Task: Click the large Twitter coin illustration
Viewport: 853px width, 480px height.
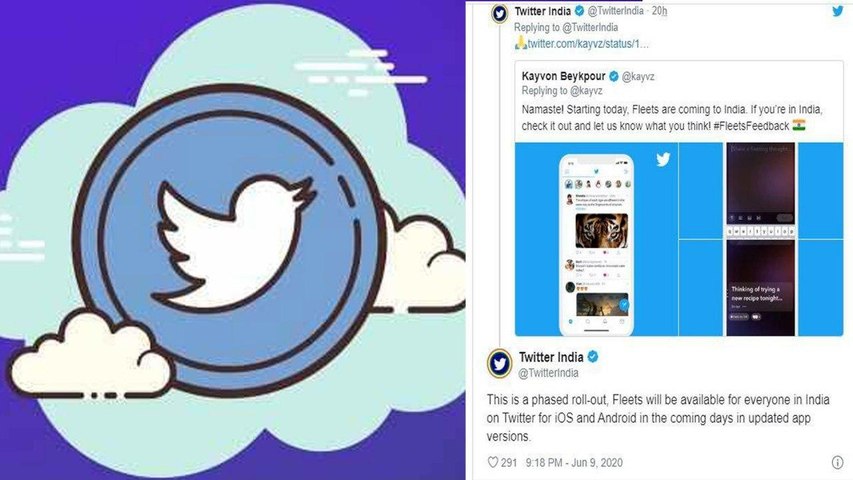Action: (x=228, y=239)
